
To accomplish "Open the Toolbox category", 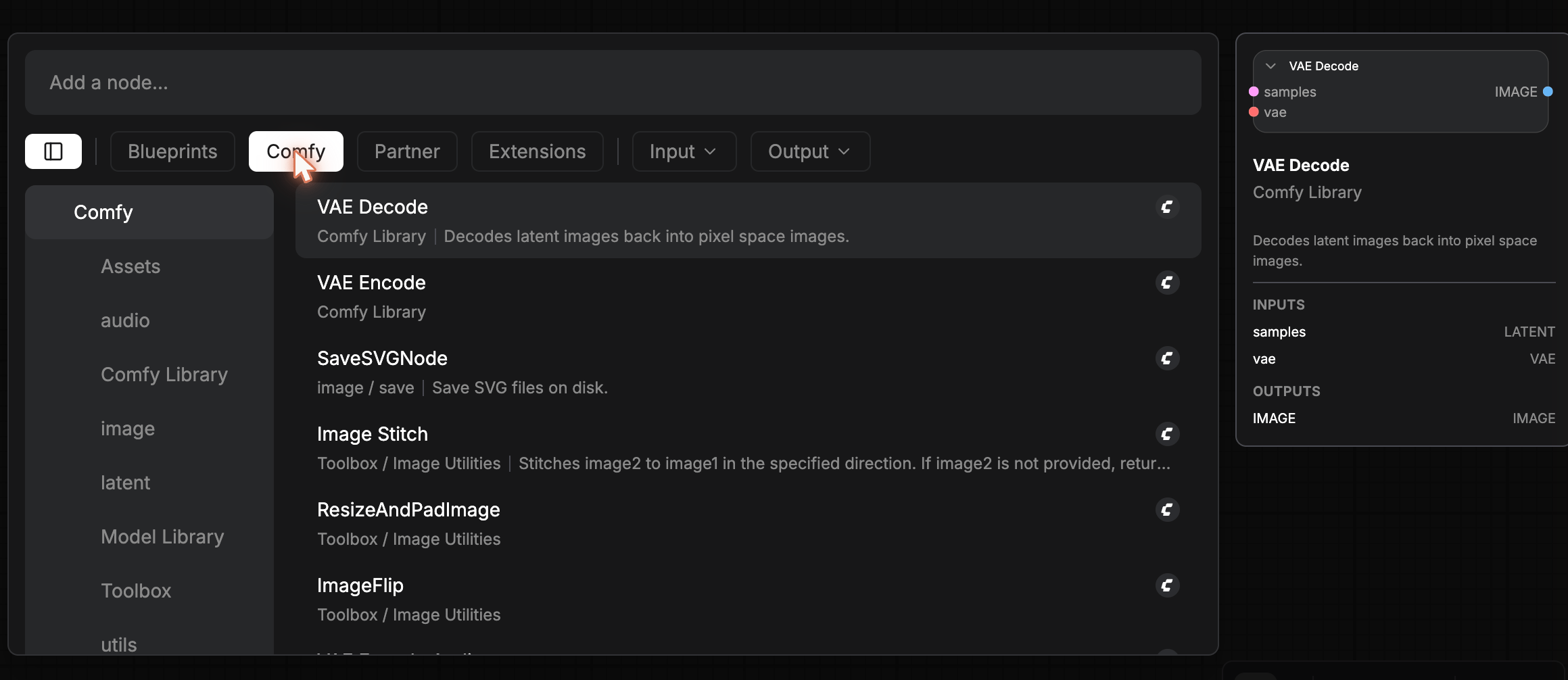I will point(149,591).
